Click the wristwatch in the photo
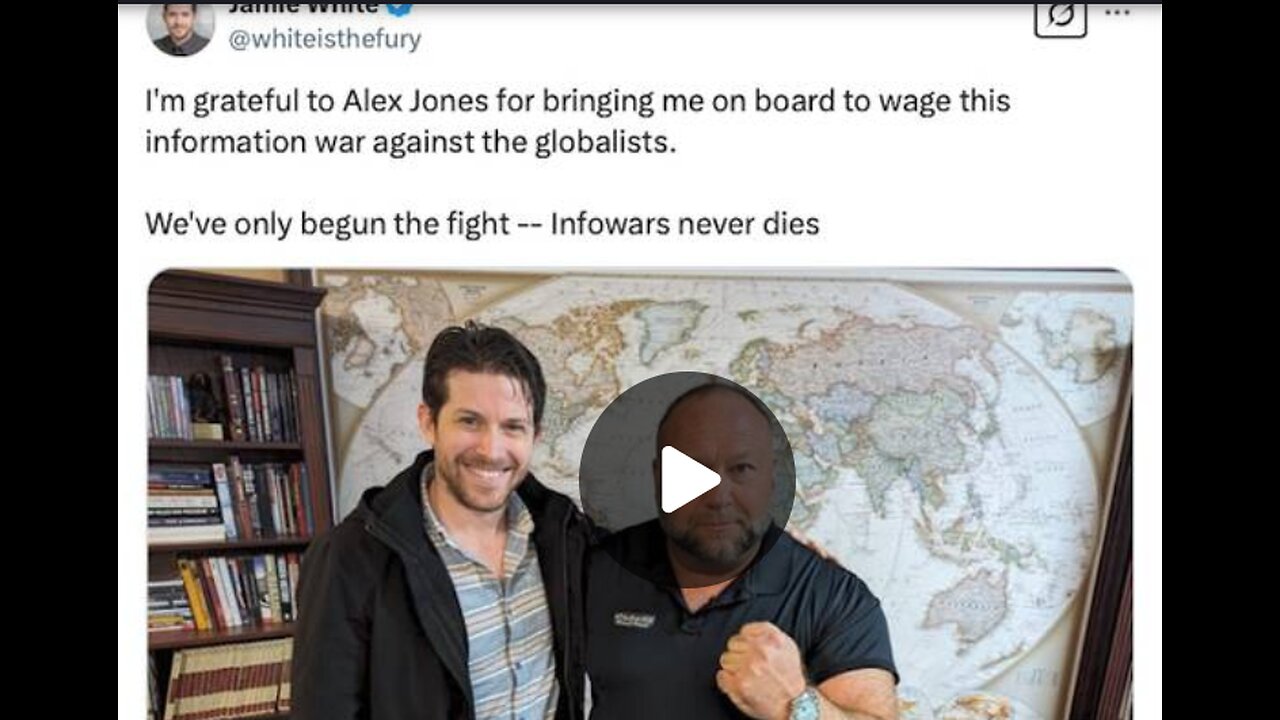1280x720 pixels. [x=806, y=703]
